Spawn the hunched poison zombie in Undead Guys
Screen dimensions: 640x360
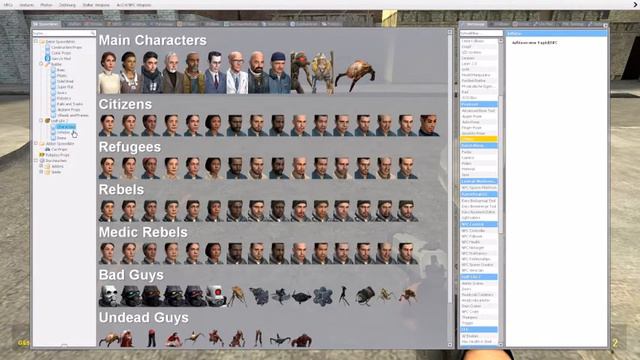point(302,340)
